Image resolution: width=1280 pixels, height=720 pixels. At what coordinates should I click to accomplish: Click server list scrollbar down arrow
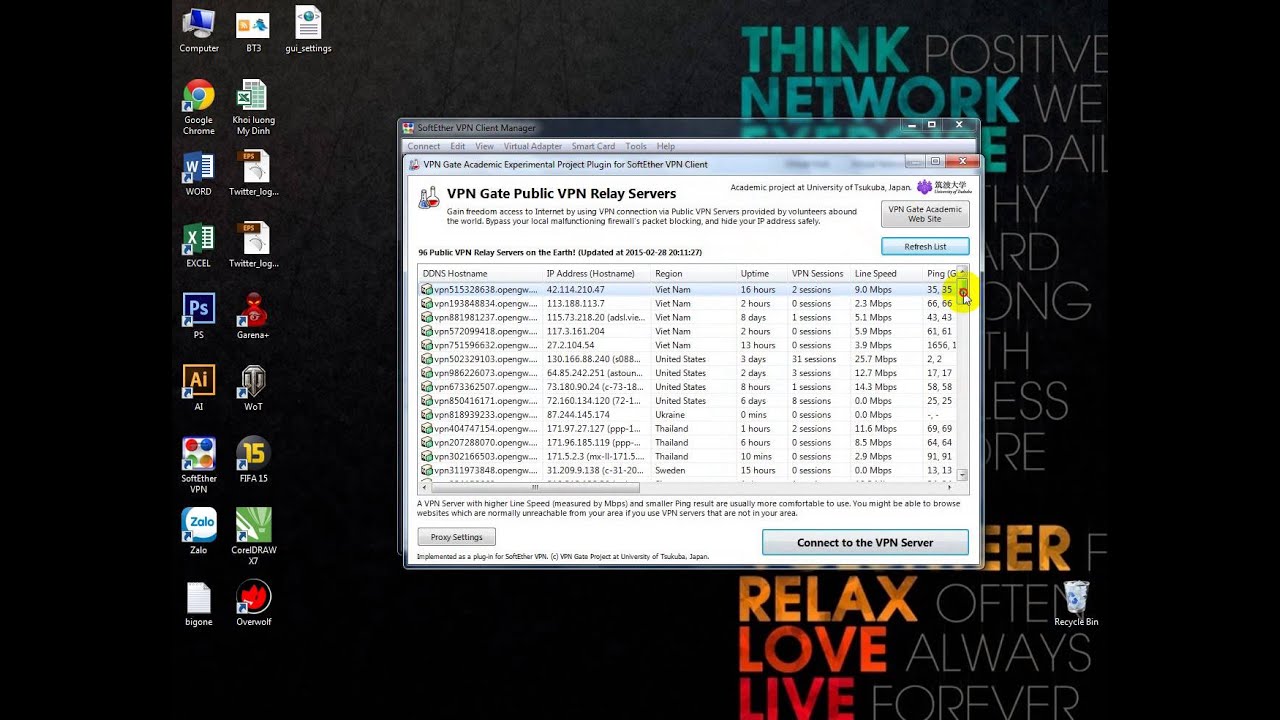[x=962, y=475]
